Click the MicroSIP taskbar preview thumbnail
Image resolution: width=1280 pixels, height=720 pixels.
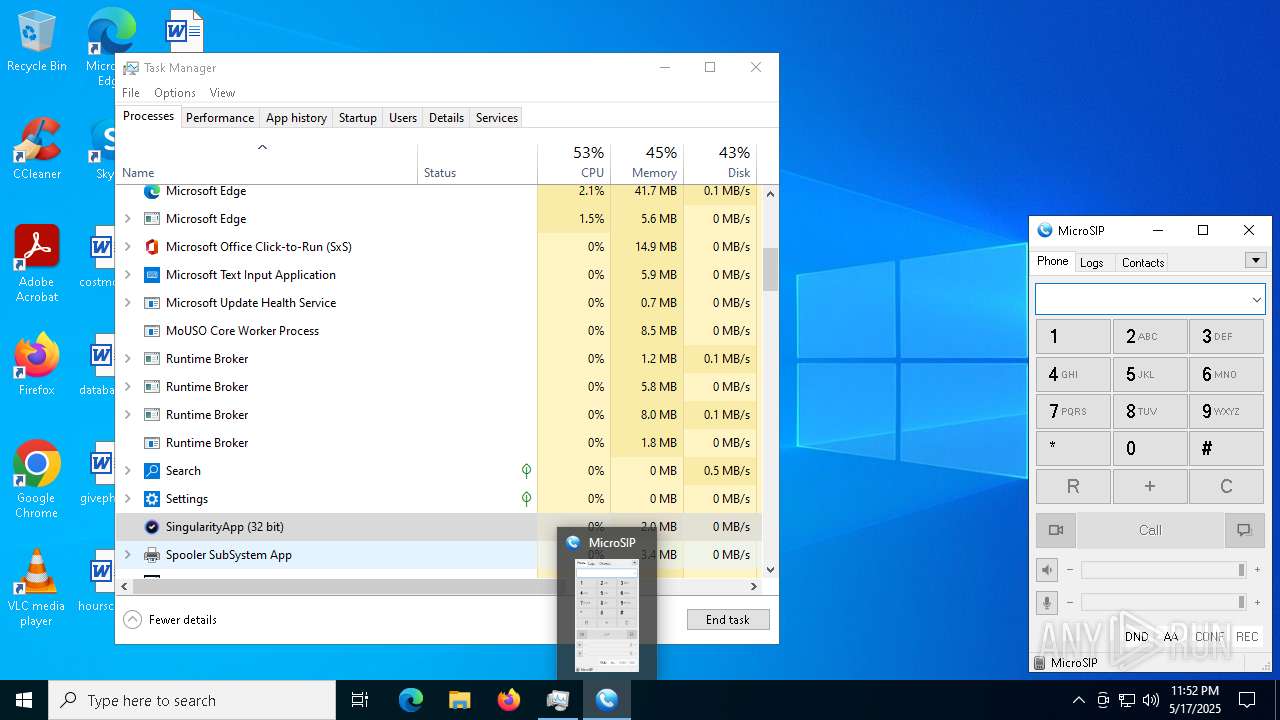click(x=607, y=615)
